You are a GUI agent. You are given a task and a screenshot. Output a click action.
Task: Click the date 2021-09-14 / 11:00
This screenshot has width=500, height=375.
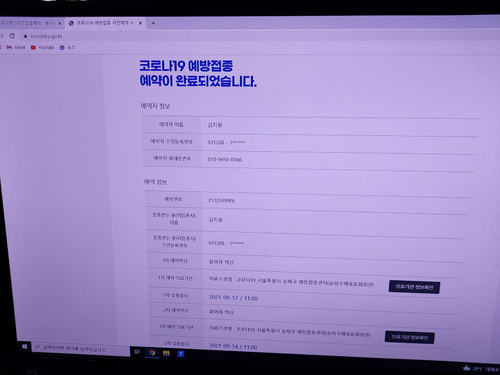(233, 347)
